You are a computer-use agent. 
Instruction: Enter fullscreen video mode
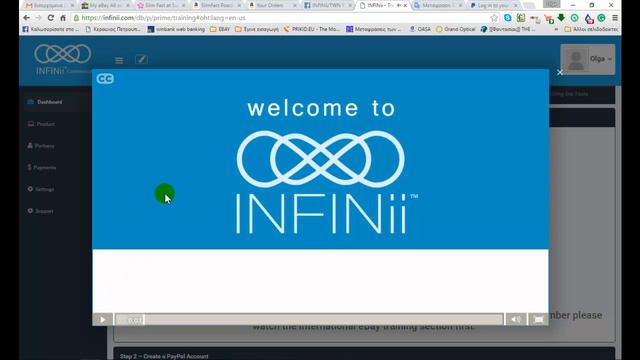pos(538,320)
